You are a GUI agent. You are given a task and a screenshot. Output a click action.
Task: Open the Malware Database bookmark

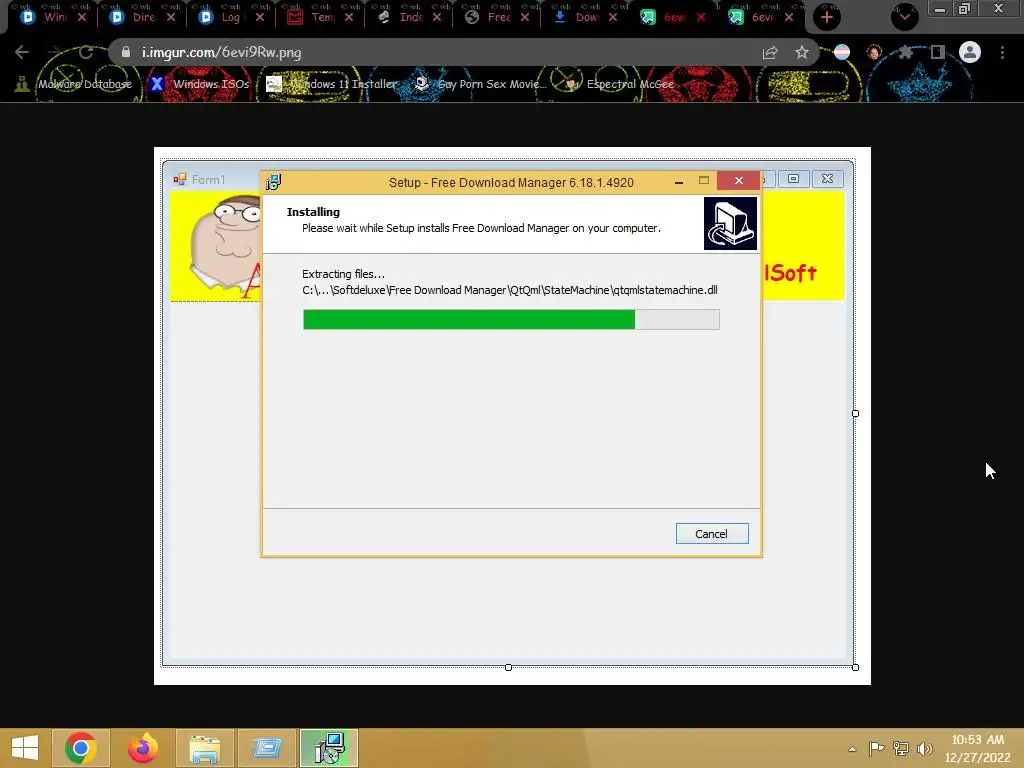74,84
